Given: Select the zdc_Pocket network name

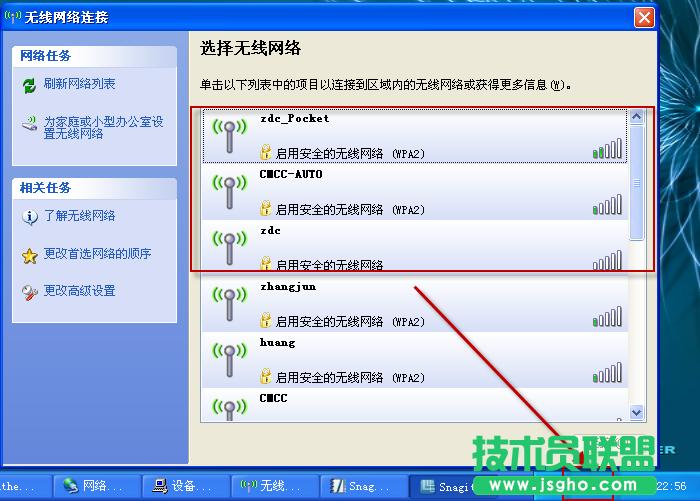Looking at the screenshot, I should pos(295,118).
